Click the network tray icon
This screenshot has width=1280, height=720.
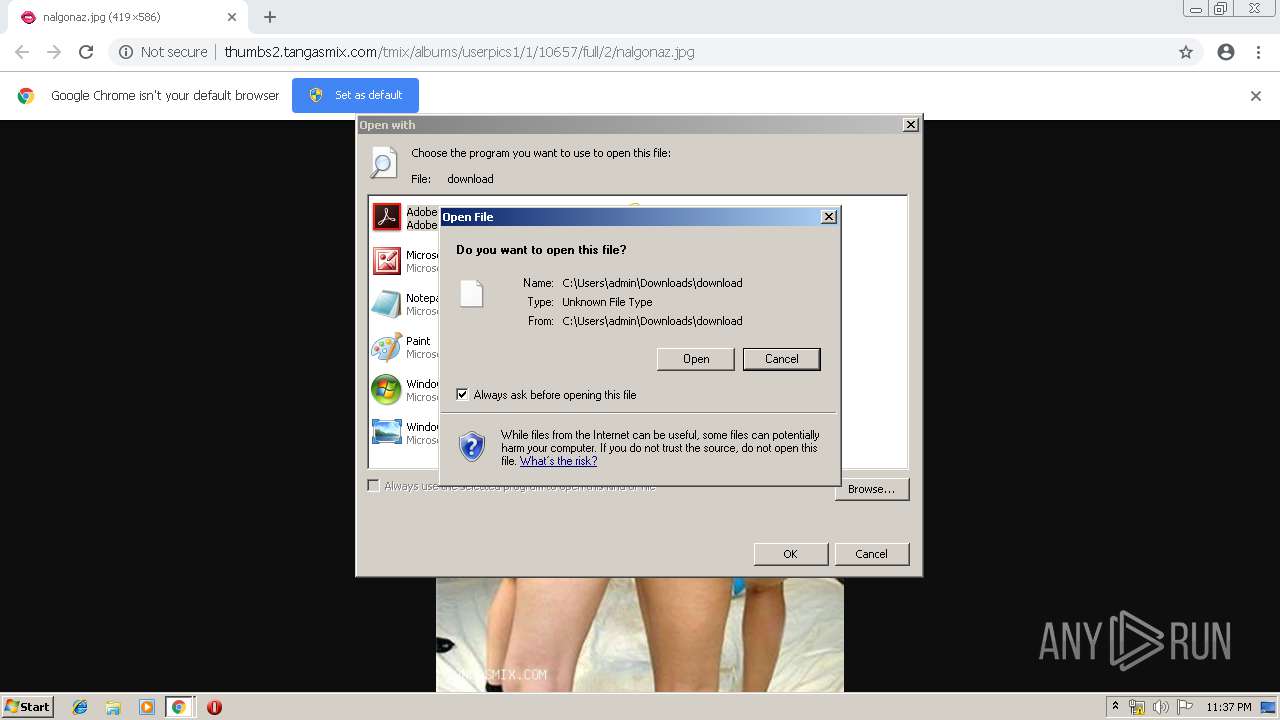[1137, 707]
